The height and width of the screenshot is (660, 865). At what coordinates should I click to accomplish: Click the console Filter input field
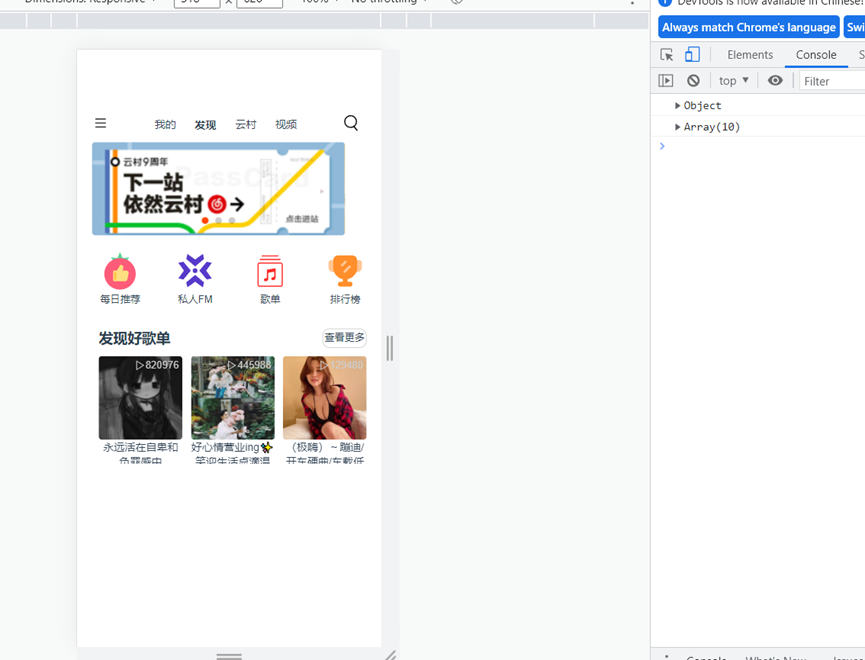point(832,81)
